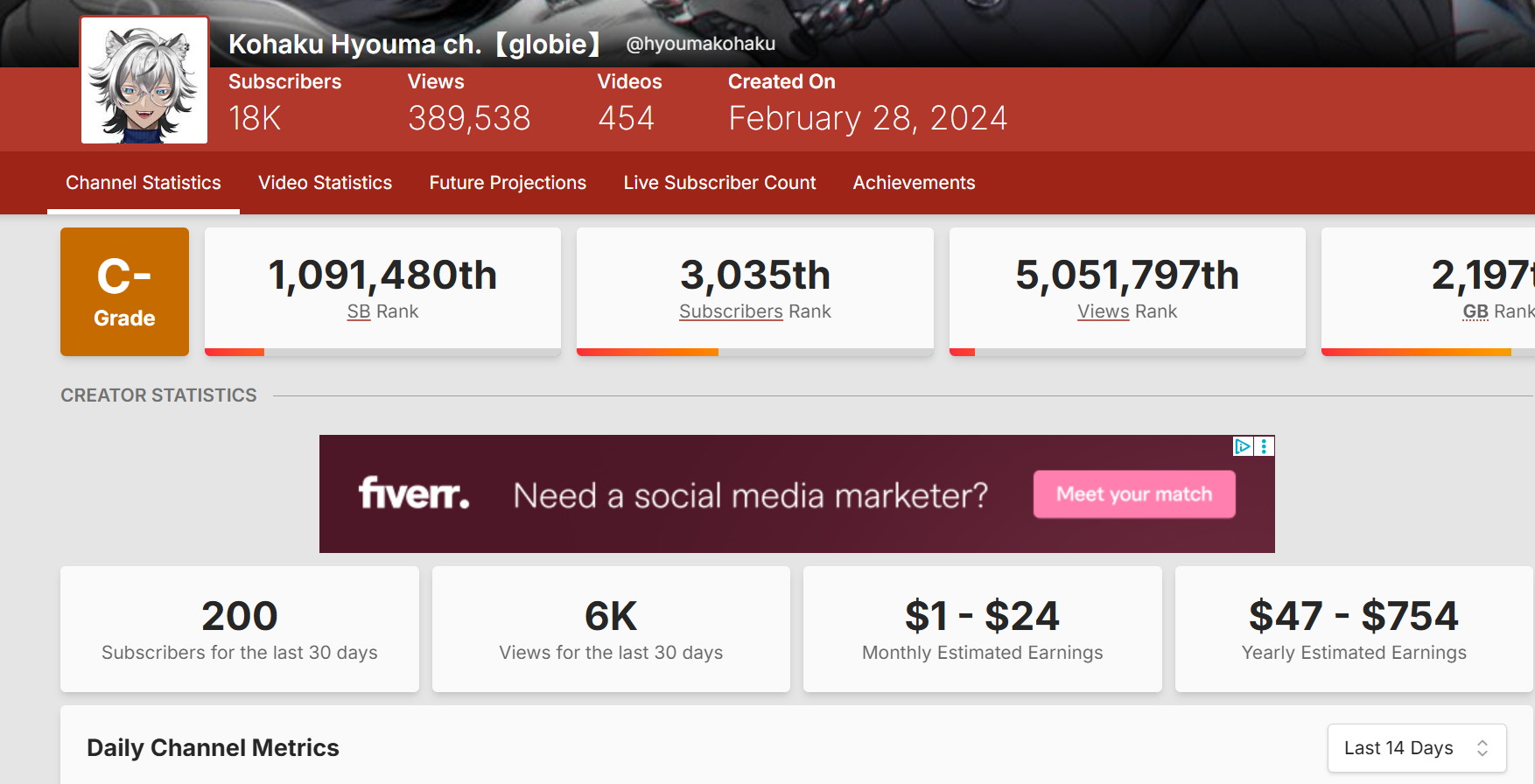View the Achievements tab
This screenshot has height=784, width=1535.
(x=914, y=183)
